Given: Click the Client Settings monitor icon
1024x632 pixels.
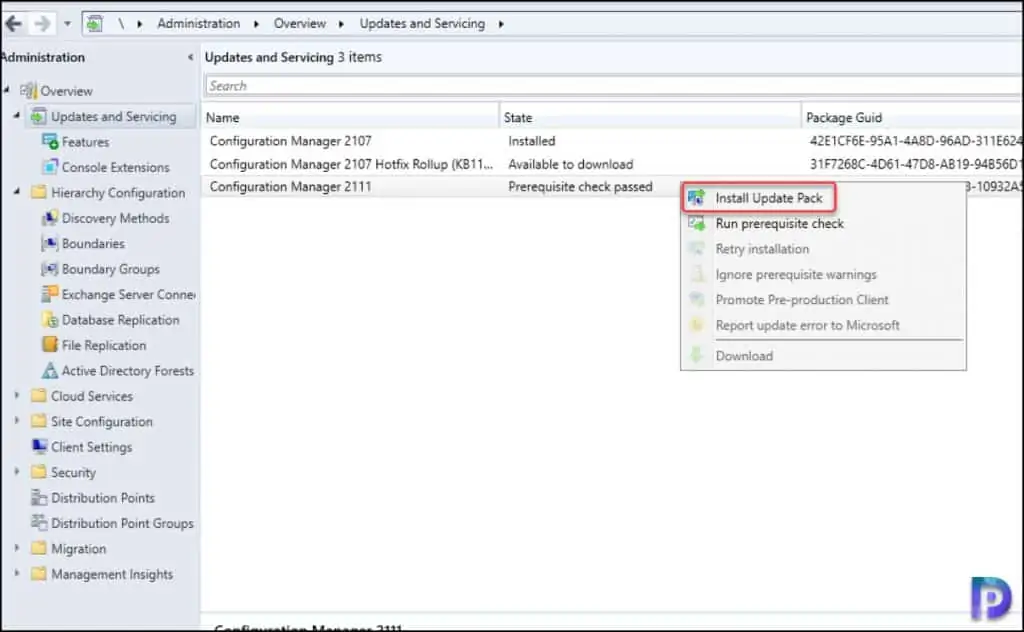Looking at the screenshot, I should [39, 447].
